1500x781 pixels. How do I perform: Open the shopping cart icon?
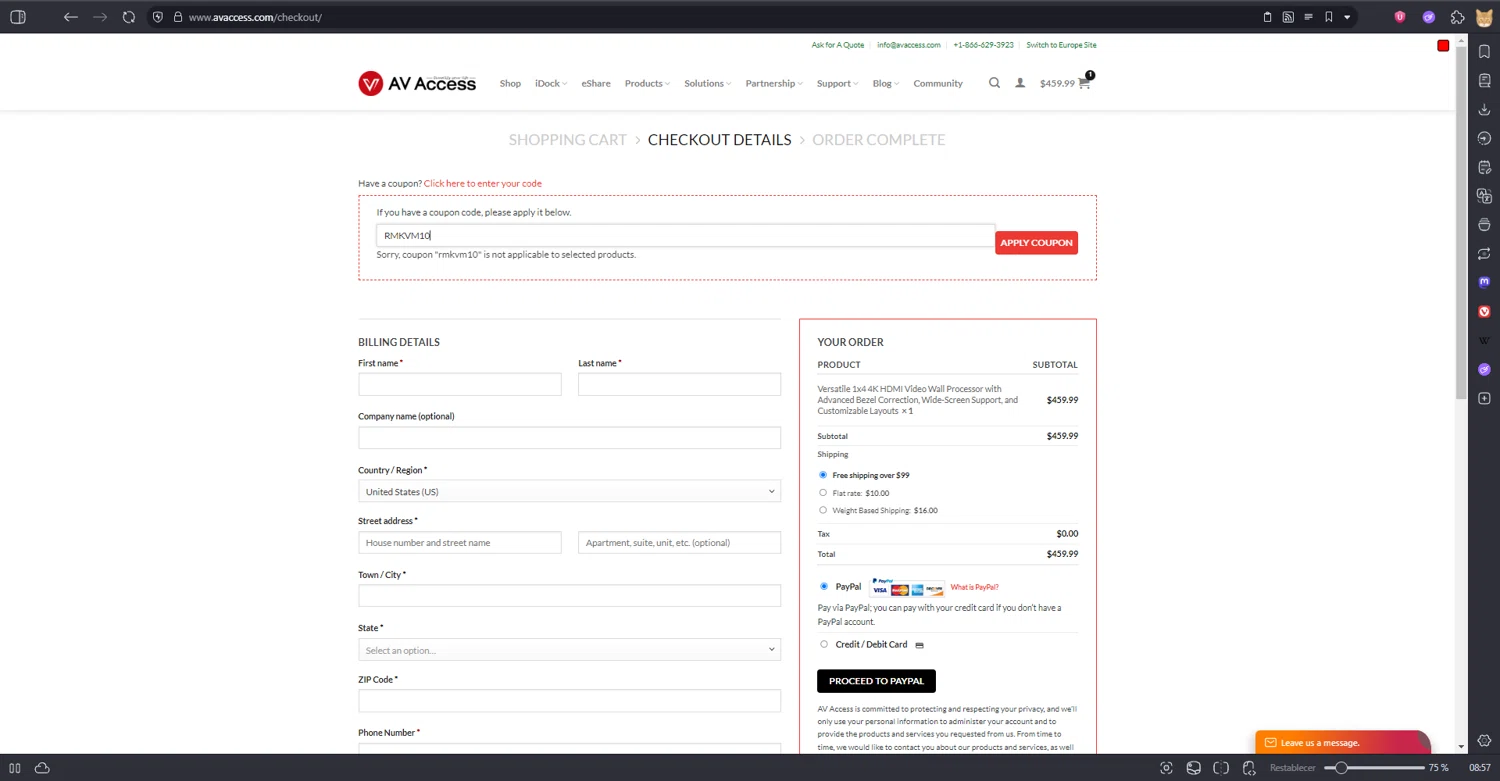pos(1085,83)
